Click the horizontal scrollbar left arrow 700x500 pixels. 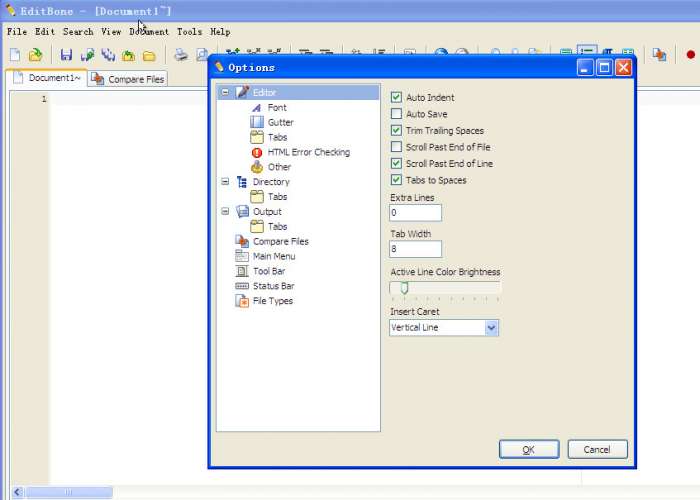[17, 492]
